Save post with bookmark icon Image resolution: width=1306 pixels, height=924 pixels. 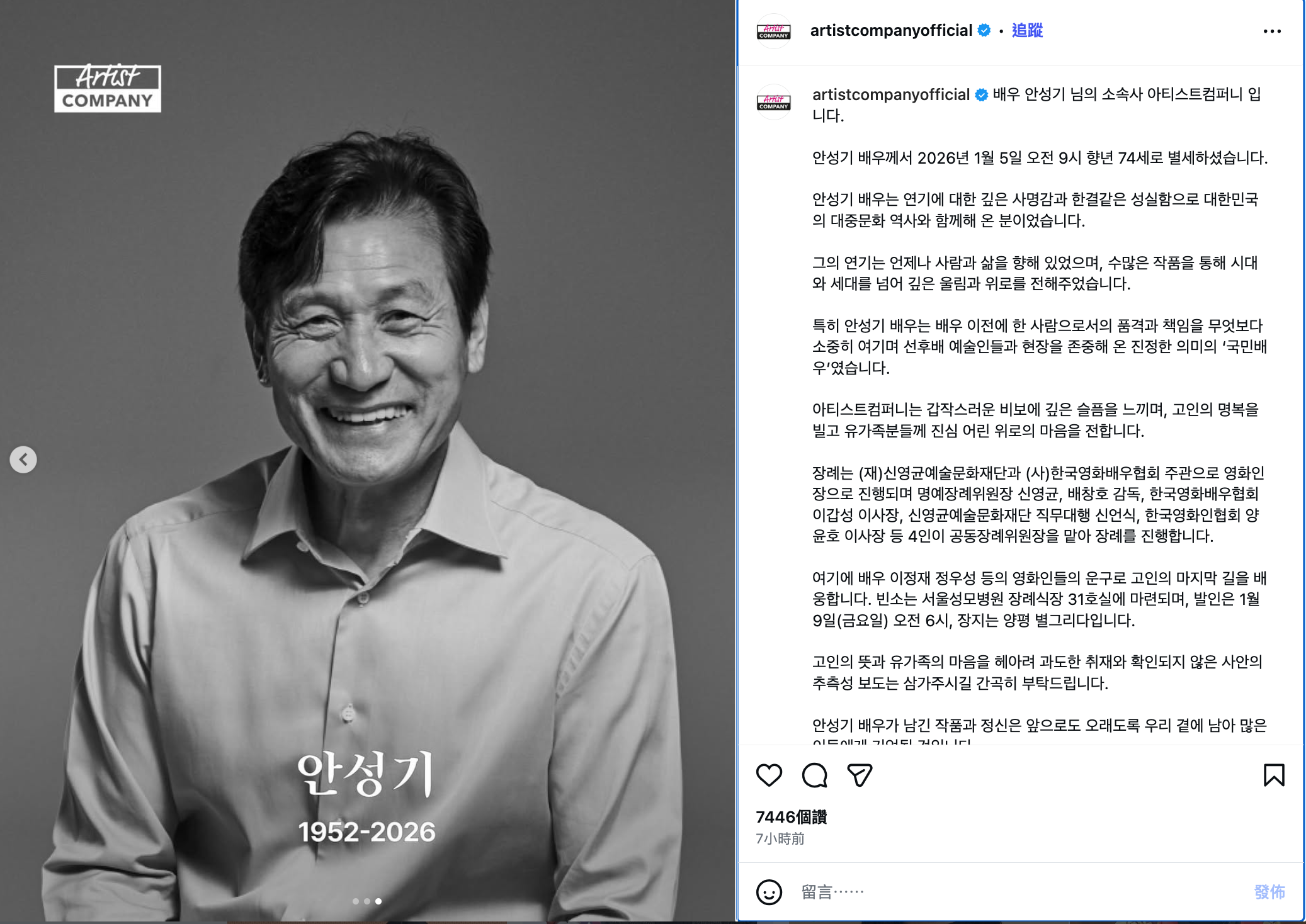[1274, 775]
